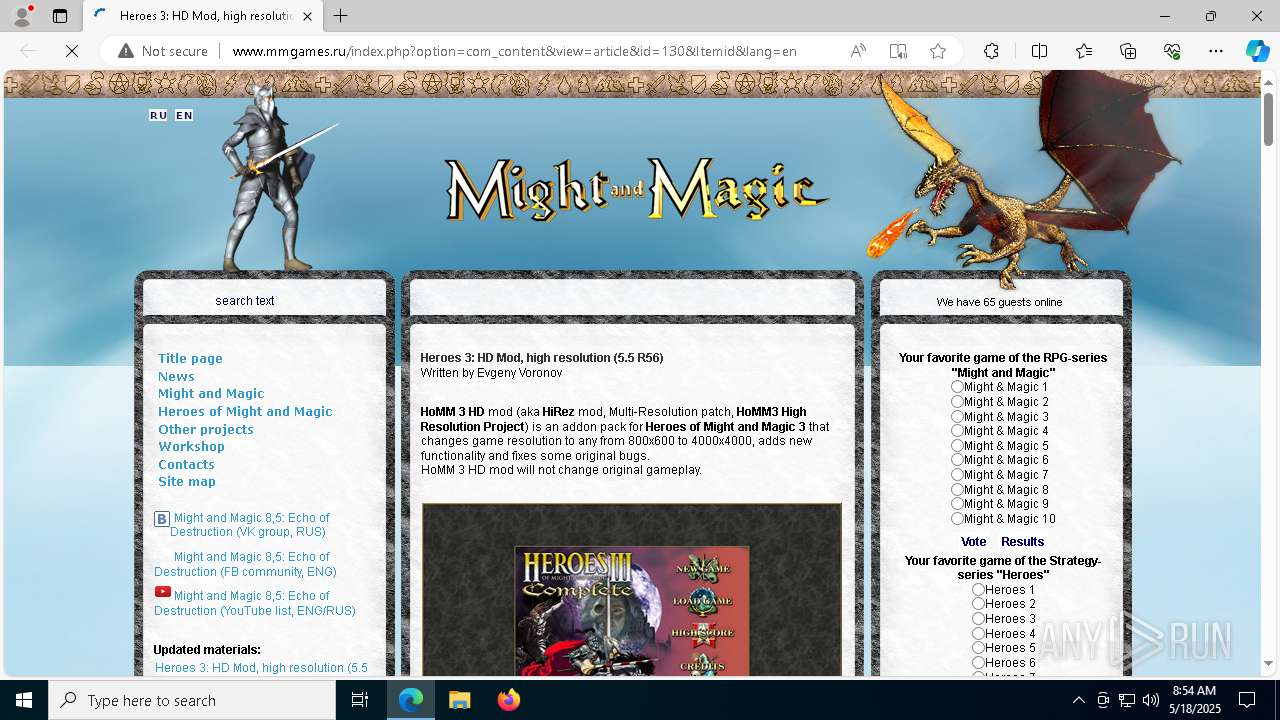Select Might & Magic 1 radio button
1280x720 pixels.
click(958, 386)
